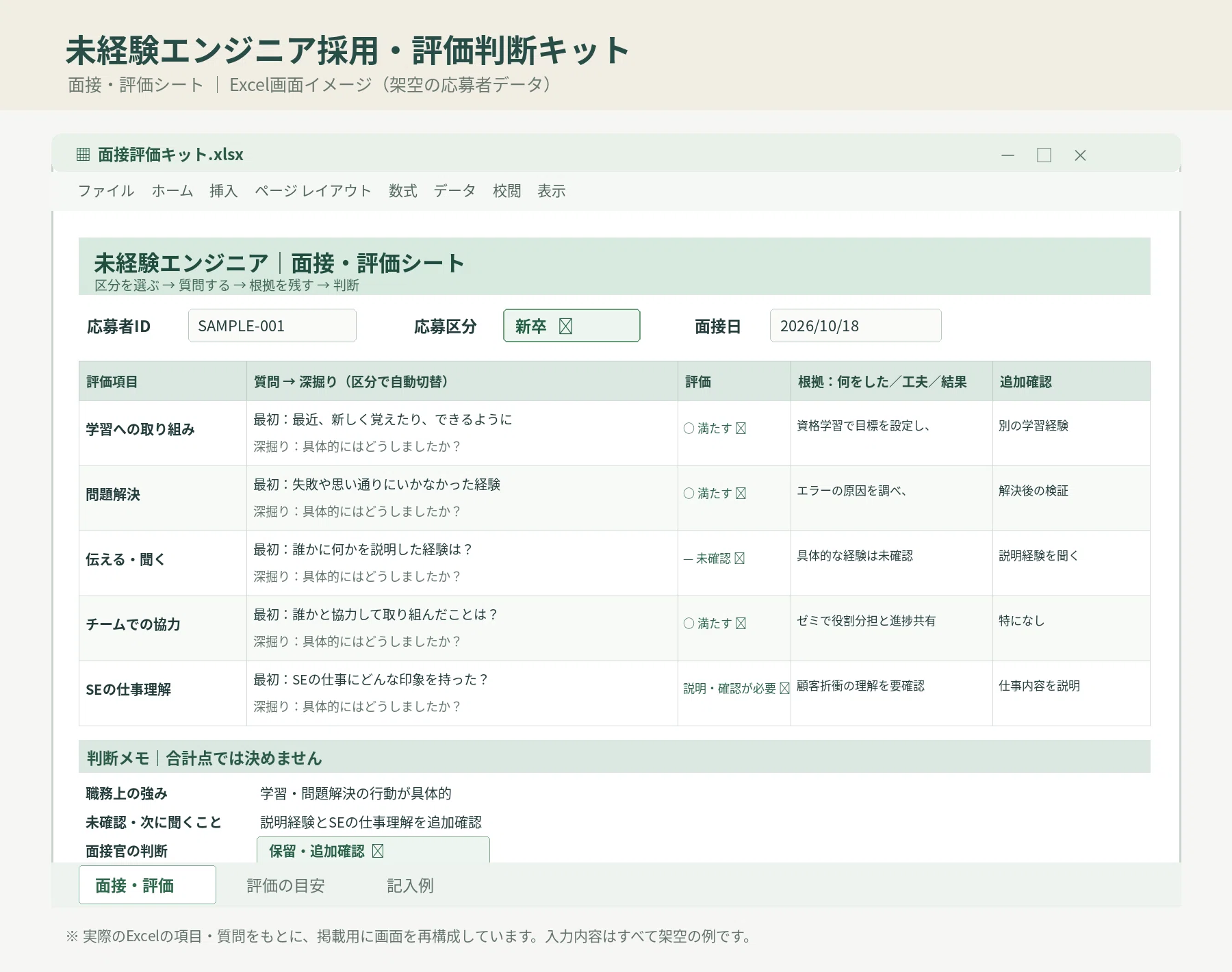Click the 追加確認 cell 特になし
This screenshot has height=972, width=1232.
[x=1071, y=628]
